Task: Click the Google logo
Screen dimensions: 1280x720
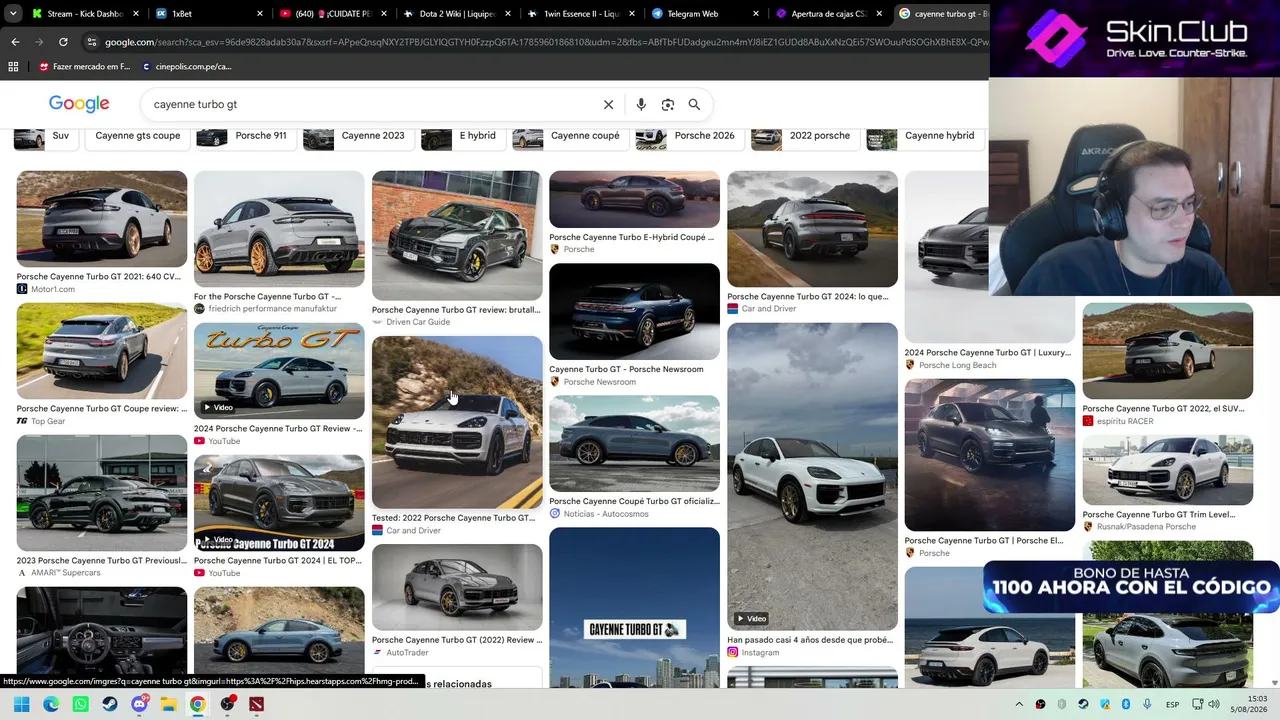Action: click(x=79, y=104)
